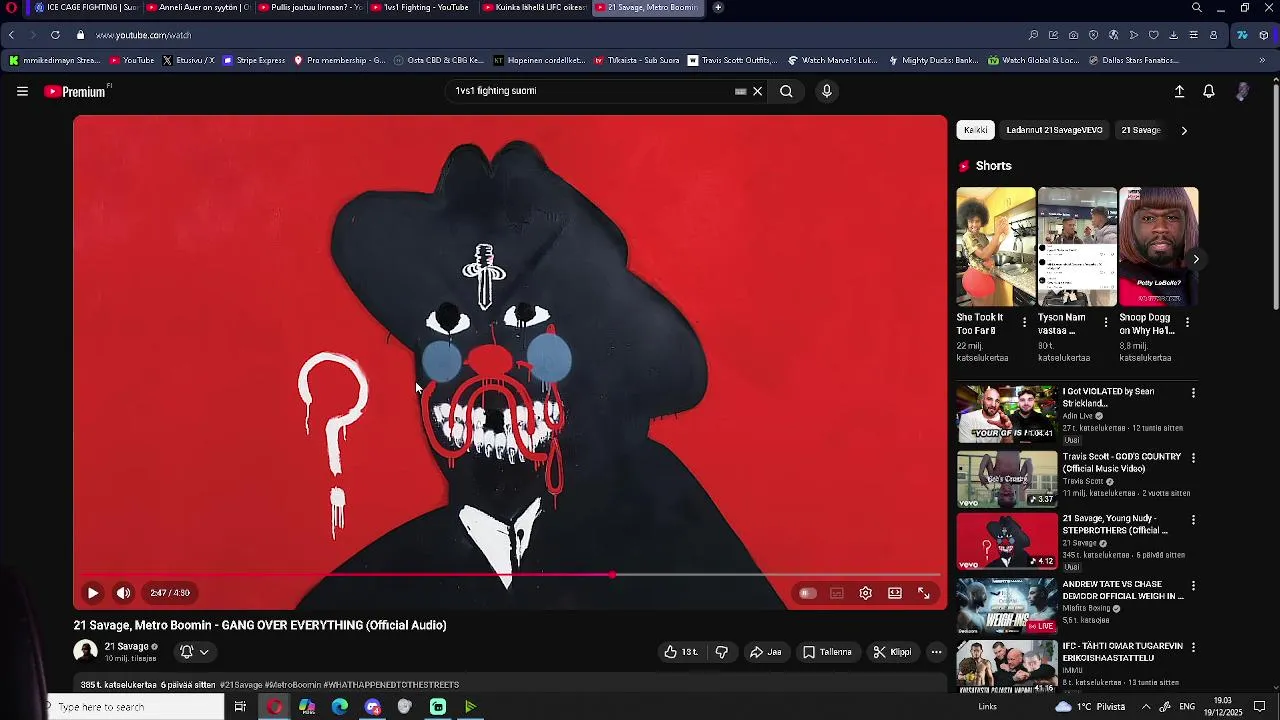1280x720 pixels.
Task: Enter fullscreen mode
Action: pos(924,593)
